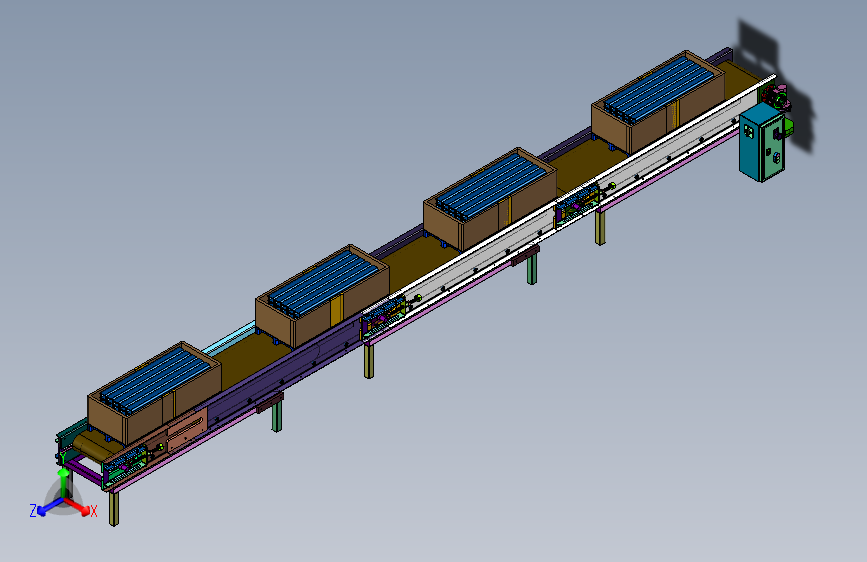
Task: Click the red X axis of the view triad
Action: click(x=79, y=507)
